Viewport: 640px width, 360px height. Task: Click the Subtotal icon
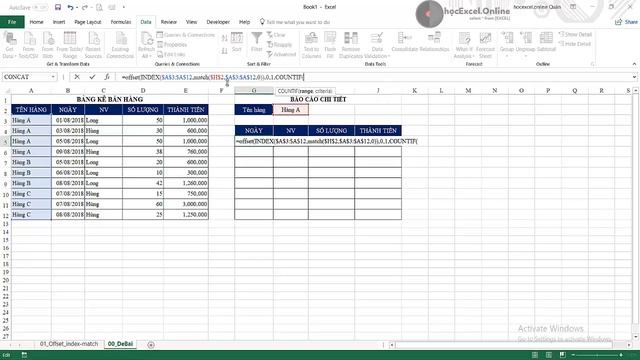click(x=546, y=42)
